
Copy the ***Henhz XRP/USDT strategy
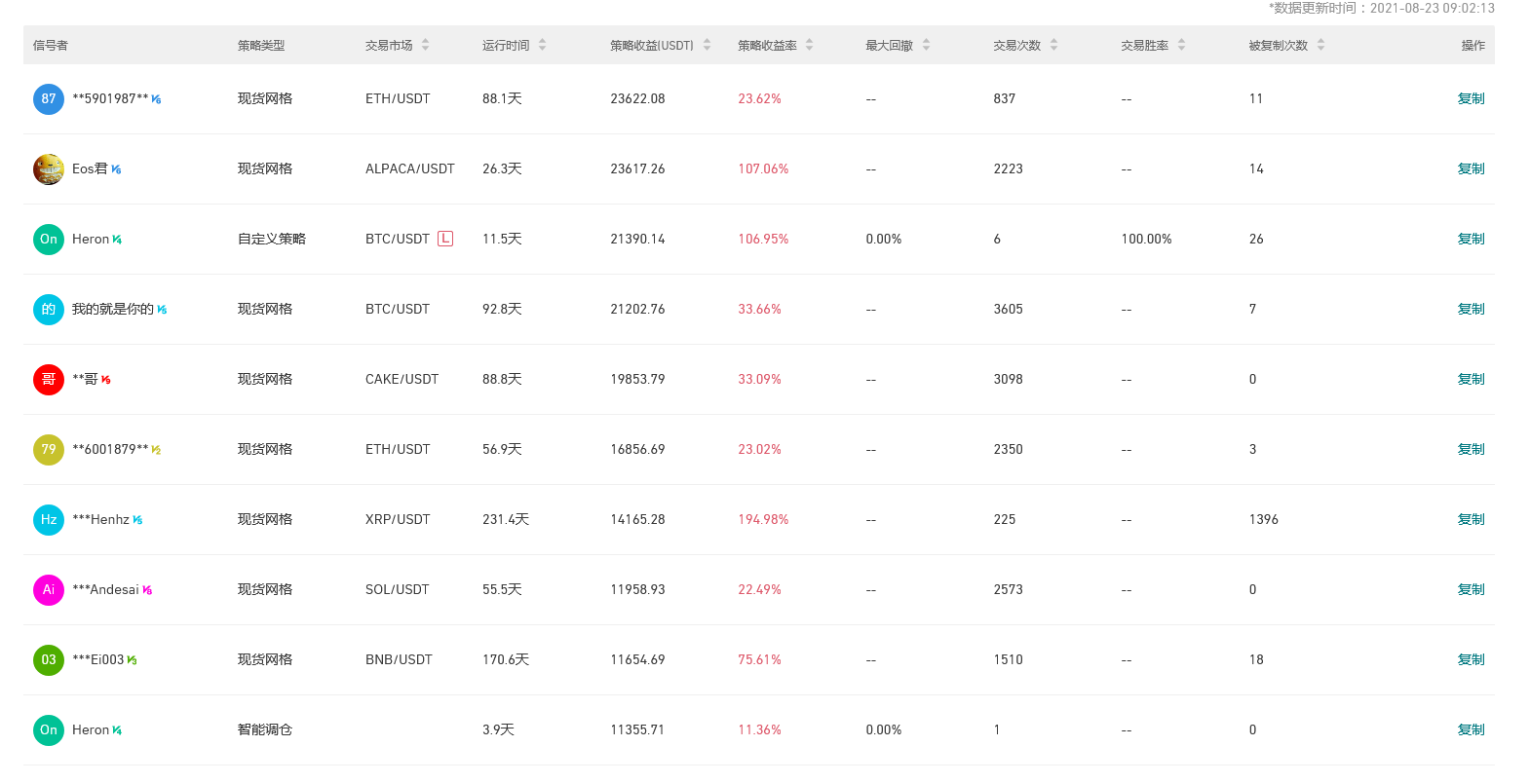click(x=1471, y=520)
